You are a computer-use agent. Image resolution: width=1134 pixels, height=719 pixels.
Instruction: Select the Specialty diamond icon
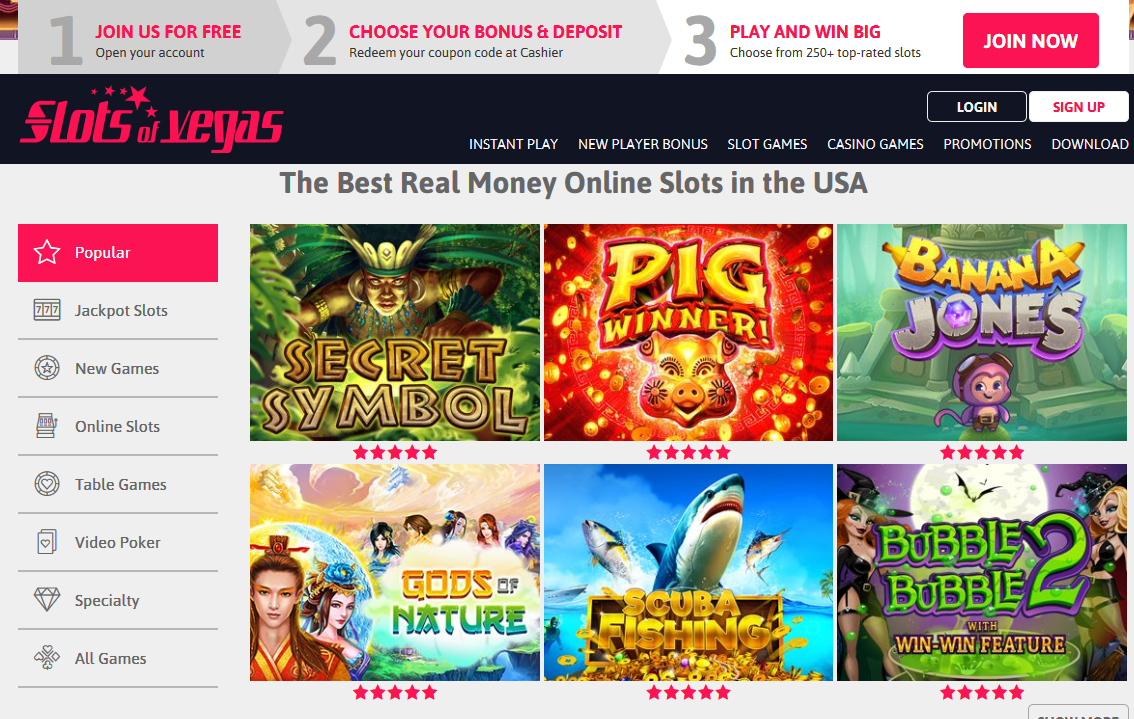tap(47, 600)
